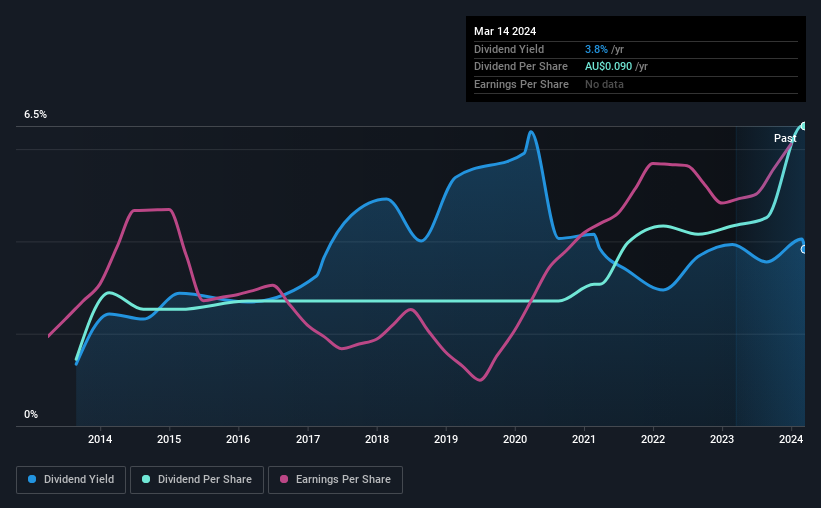Click the 0% y-axis label
The height and width of the screenshot is (508, 821).
[x=31, y=414]
